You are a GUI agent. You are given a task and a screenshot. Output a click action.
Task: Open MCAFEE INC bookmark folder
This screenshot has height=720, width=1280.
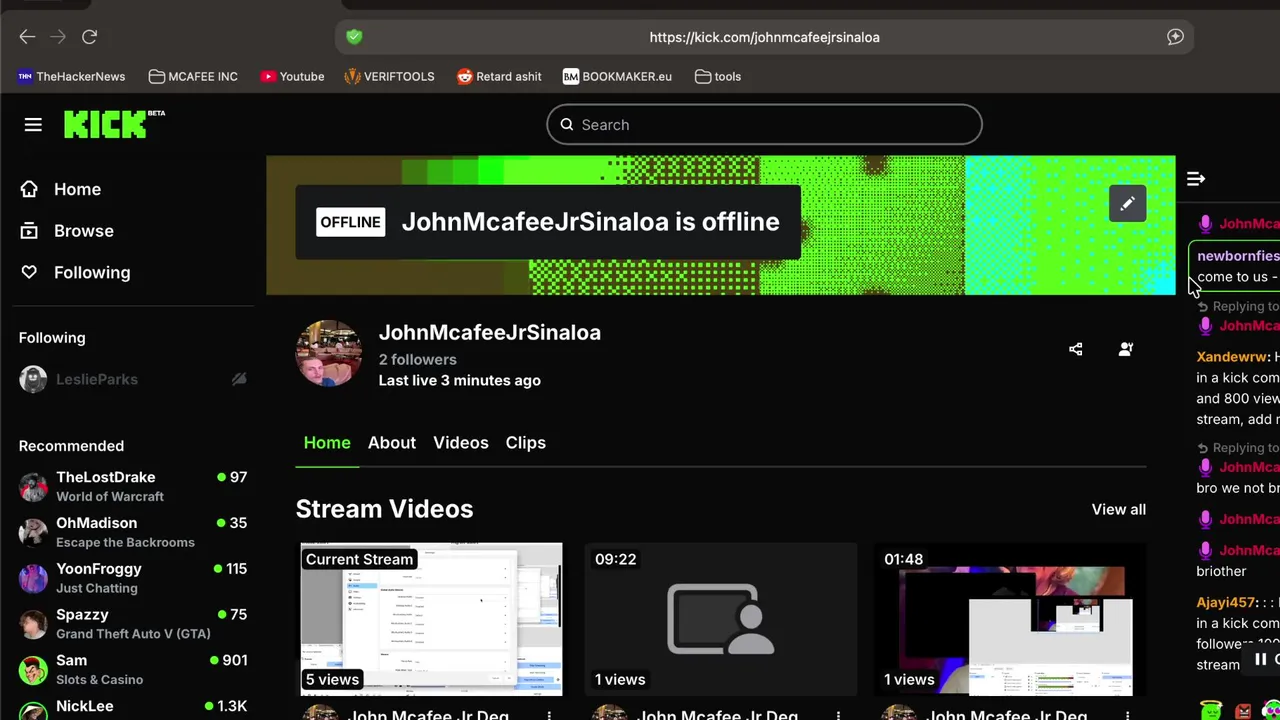[193, 76]
